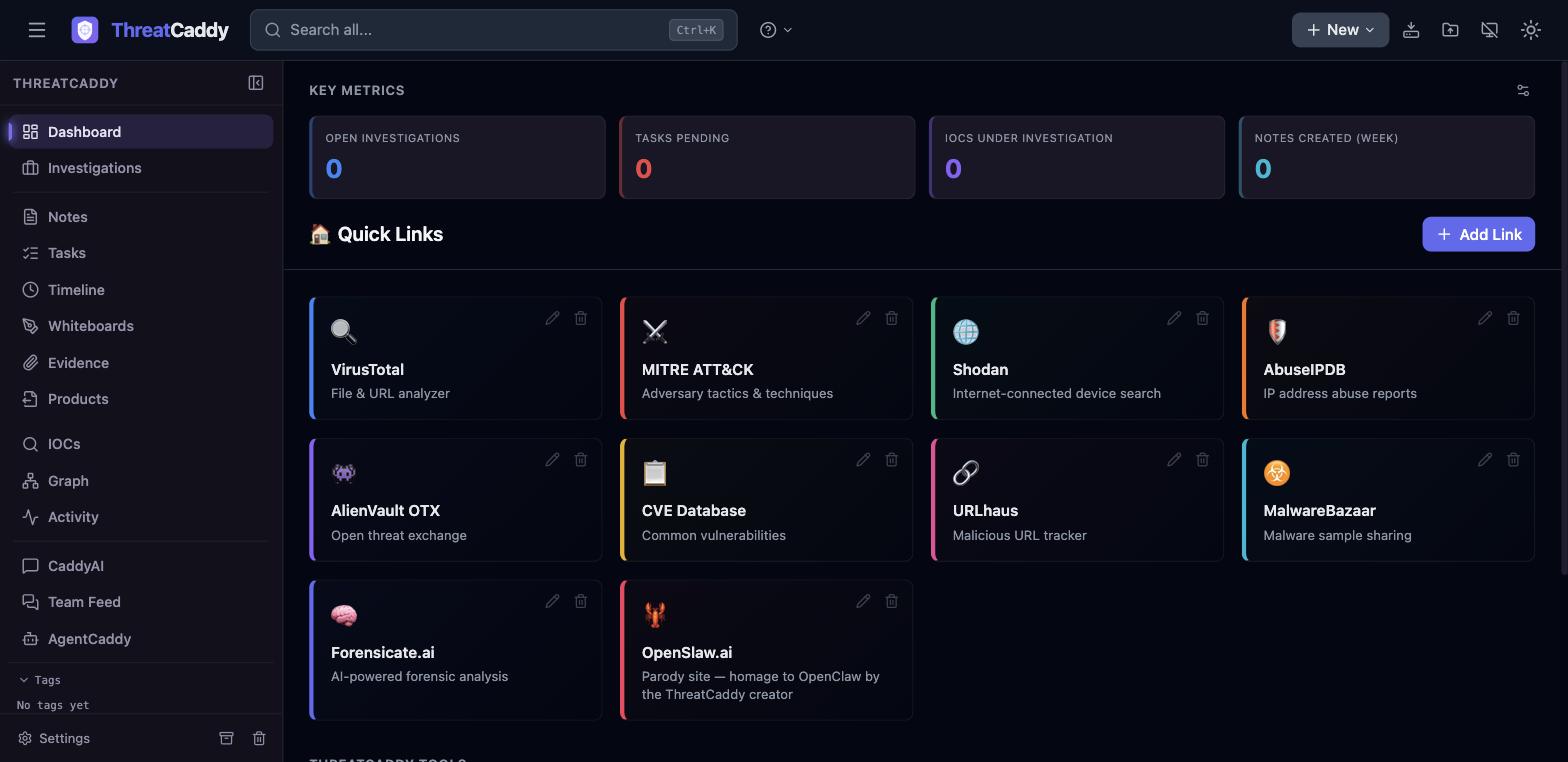Delete the URLhaus quick link
Image resolution: width=1568 pixels, height=762 pixels.
[1203, 460]
